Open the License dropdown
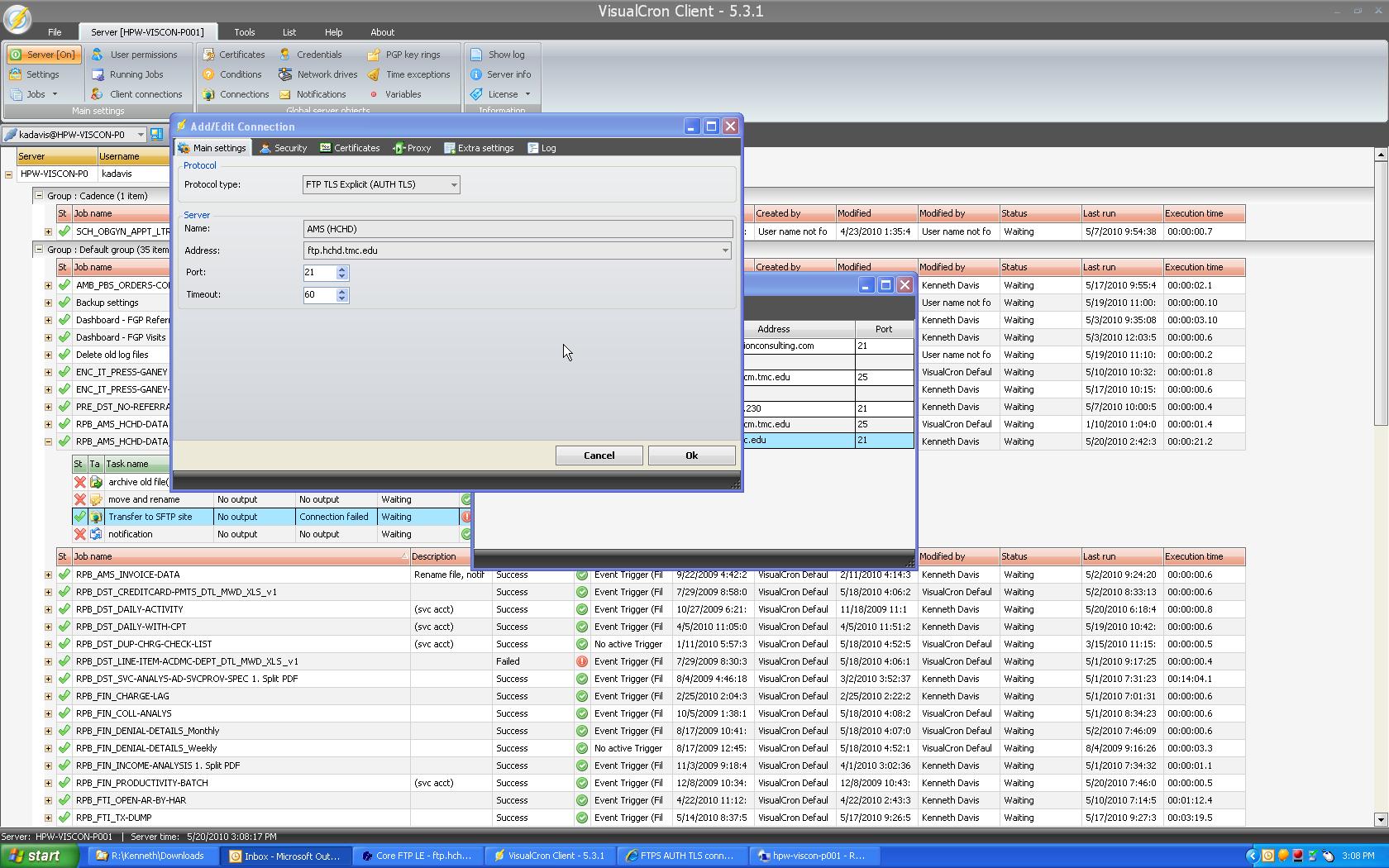 (501, 94)
